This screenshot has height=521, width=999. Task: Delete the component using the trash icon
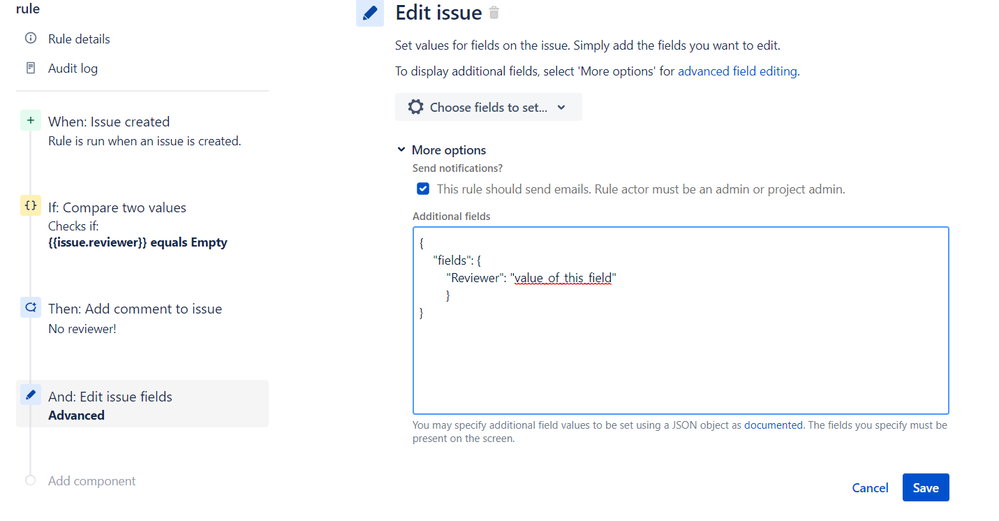[x=494, y=12]
